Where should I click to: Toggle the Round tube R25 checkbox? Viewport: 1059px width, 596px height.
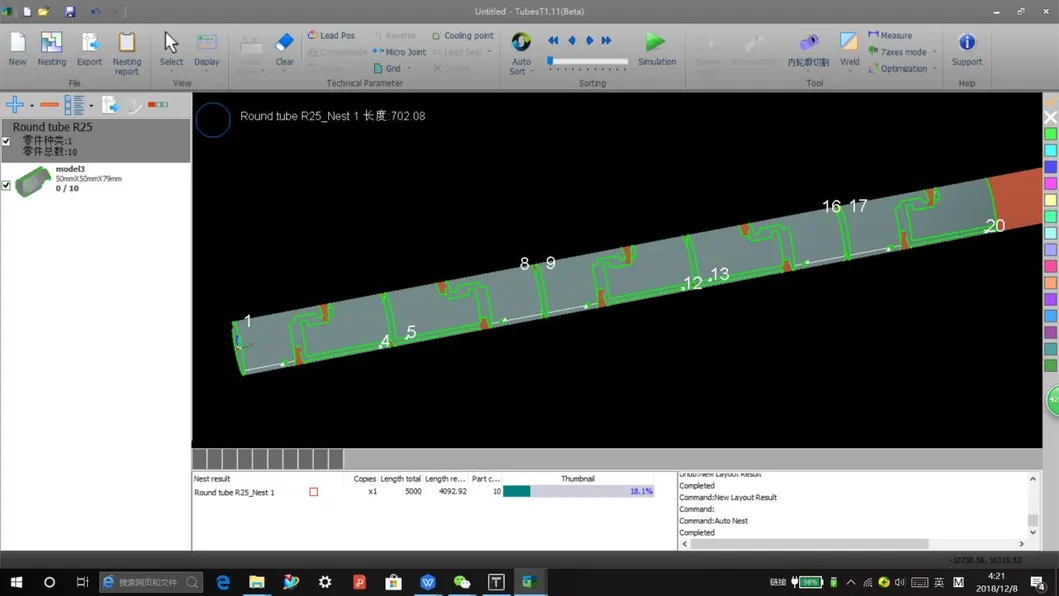[x=7, y=141]
